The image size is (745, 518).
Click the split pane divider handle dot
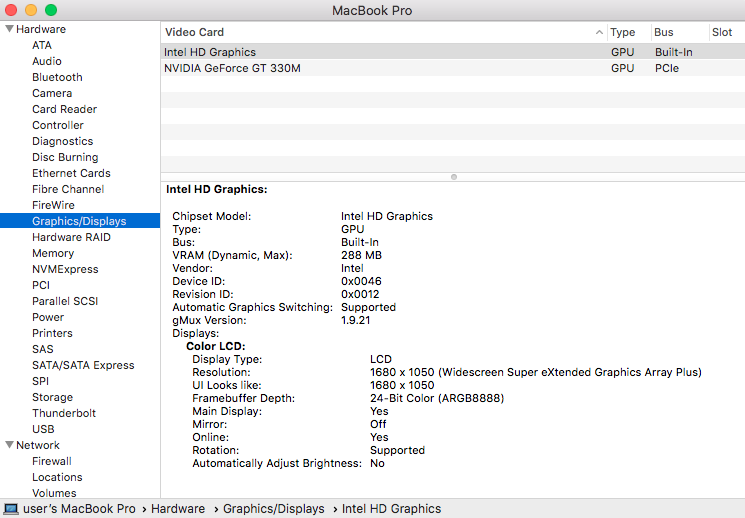[x=454, y=177]
